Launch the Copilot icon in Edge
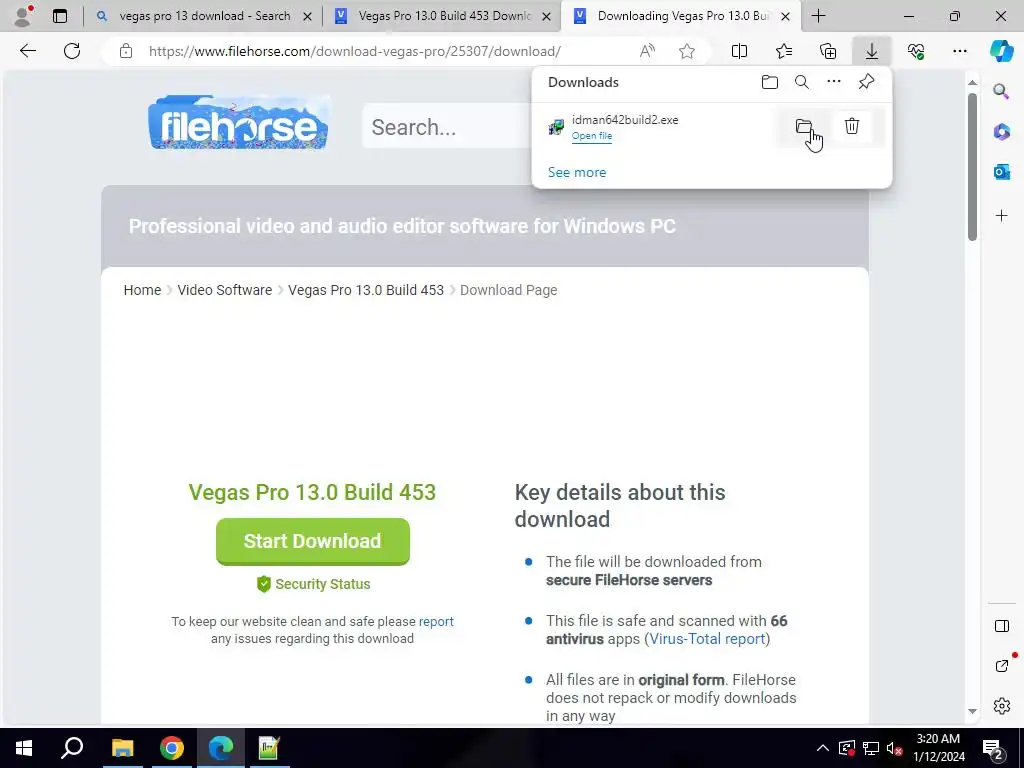The image size is (1024, 768). 1001,51
